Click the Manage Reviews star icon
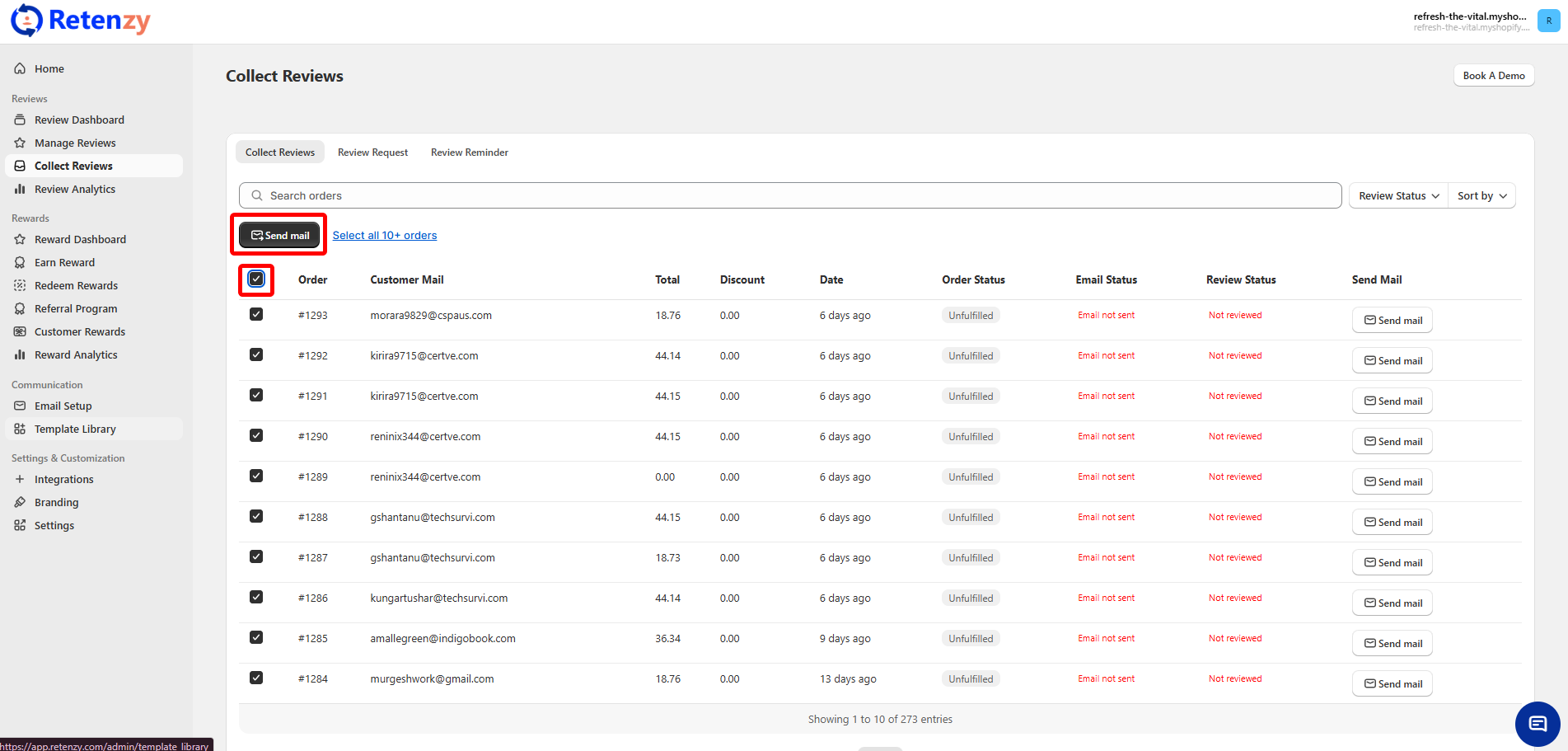 tap(20, 143)
